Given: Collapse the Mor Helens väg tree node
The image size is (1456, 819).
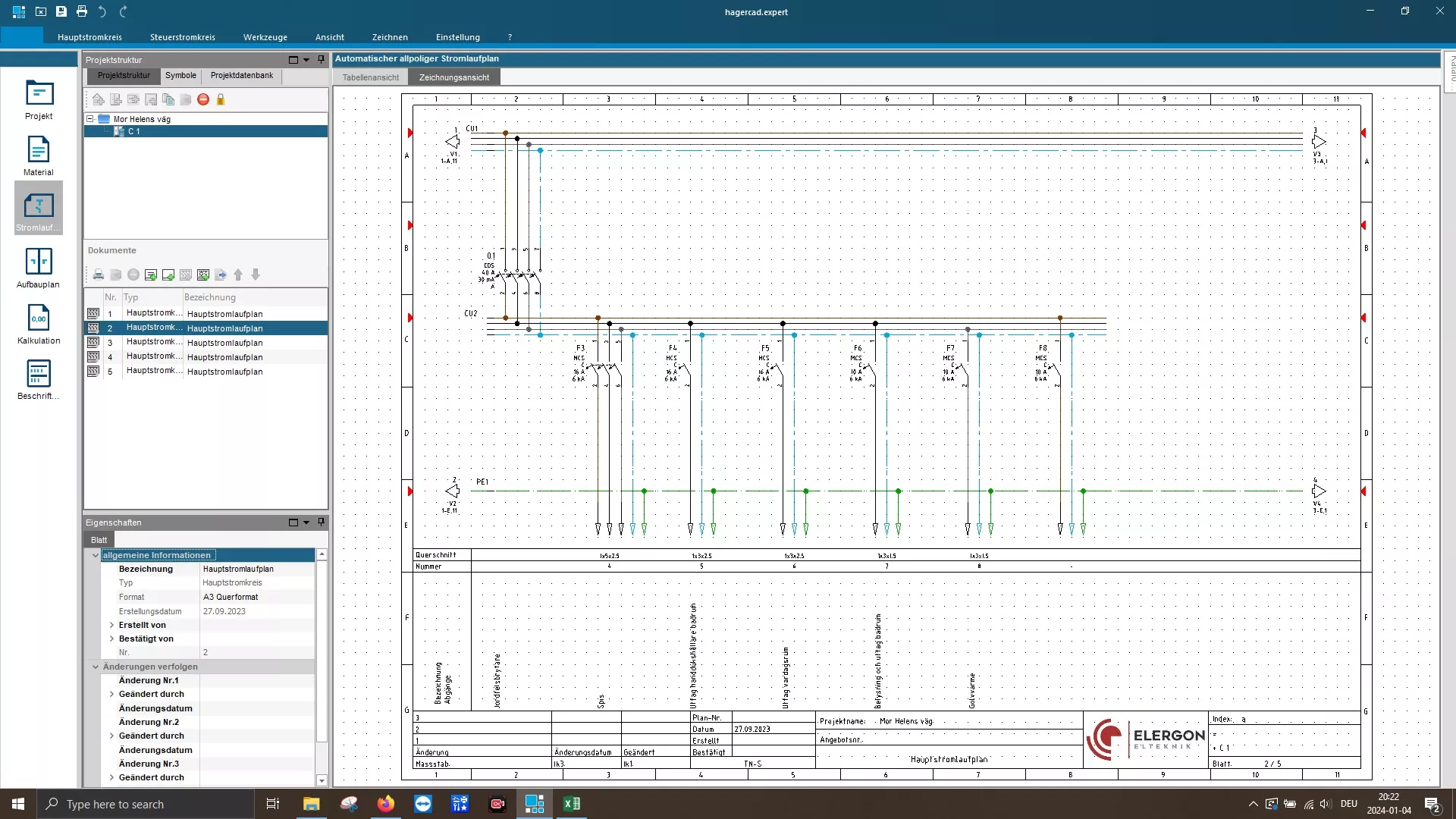Looking at the screenshot, I should tap(90, 119).
